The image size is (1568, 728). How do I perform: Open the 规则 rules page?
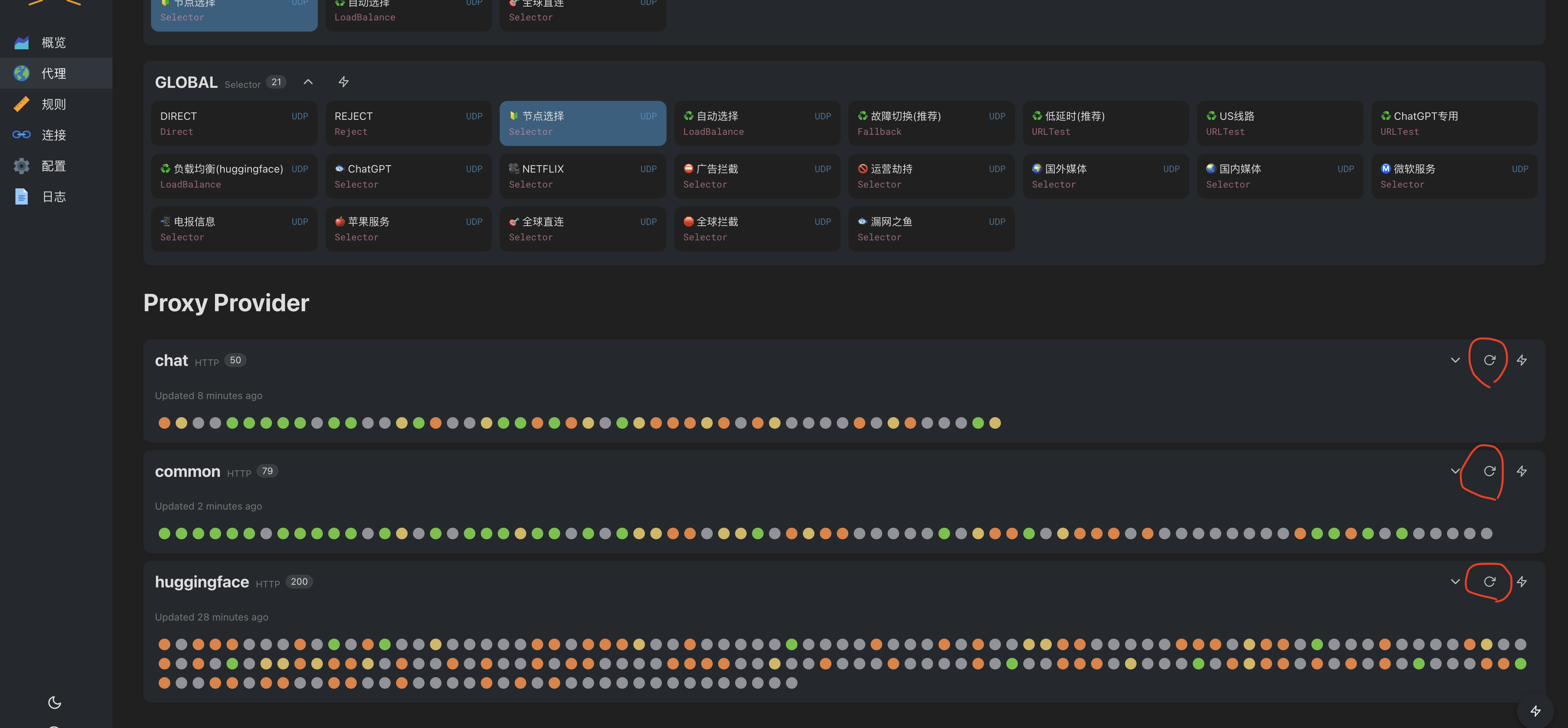coord(54,105)
